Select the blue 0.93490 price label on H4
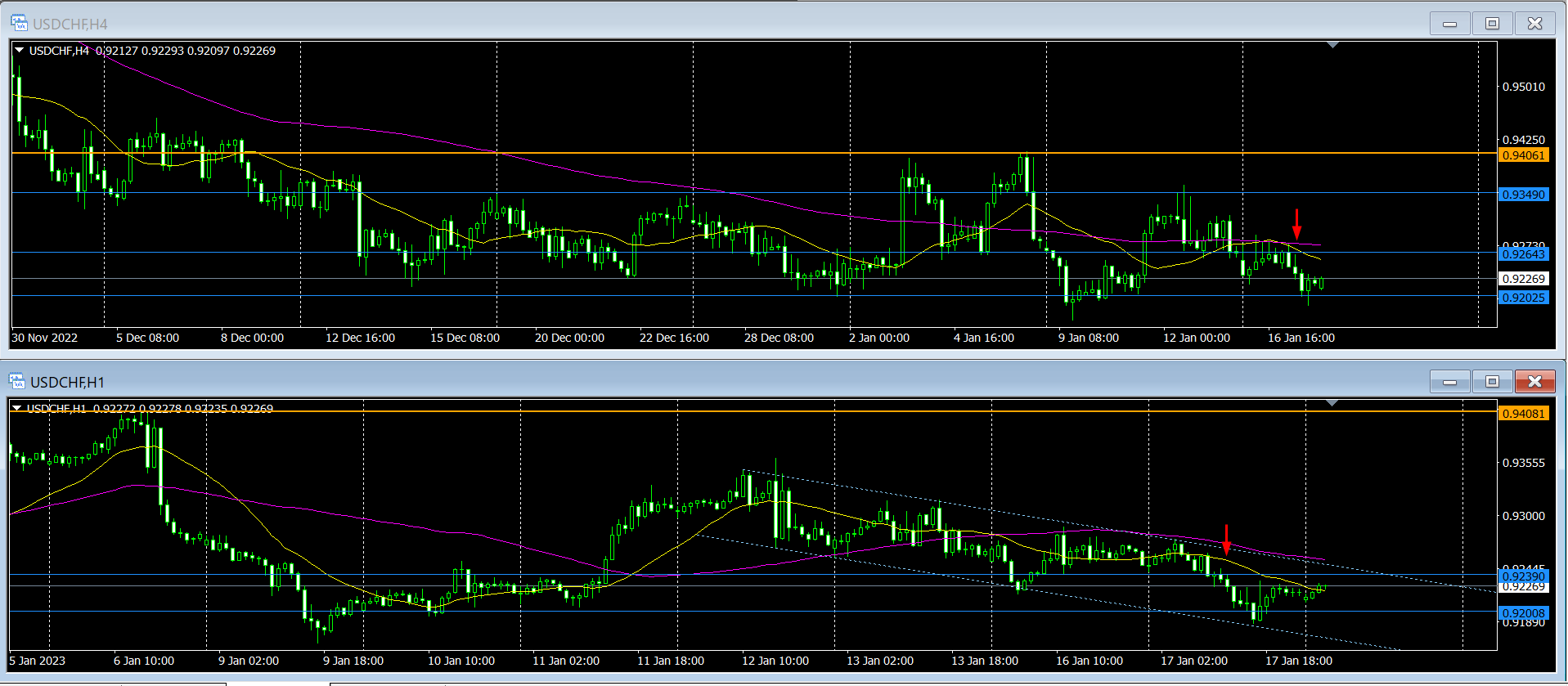This screenshot has width=1568, height=686. (x=1524, y=195)
